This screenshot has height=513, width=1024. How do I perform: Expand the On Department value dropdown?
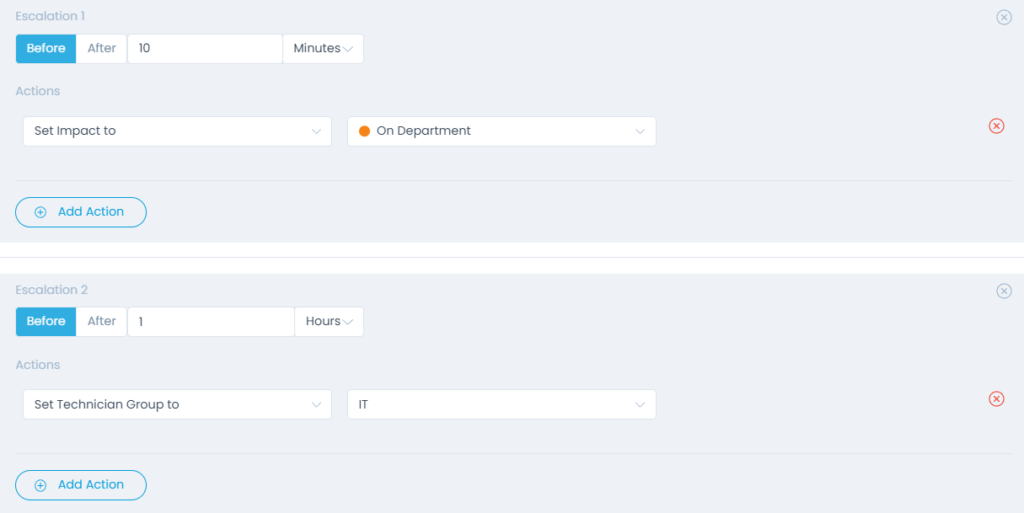coord(502,131)
